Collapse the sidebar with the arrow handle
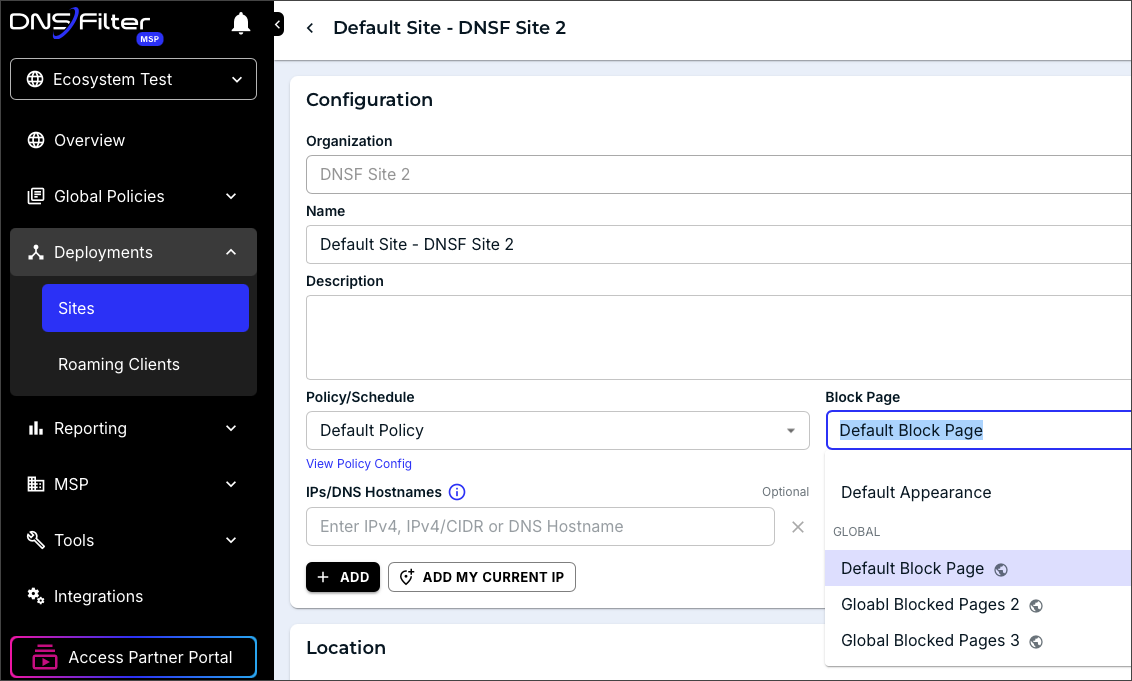This screenshot has width=1132, height=681. (x=278, y=25)
